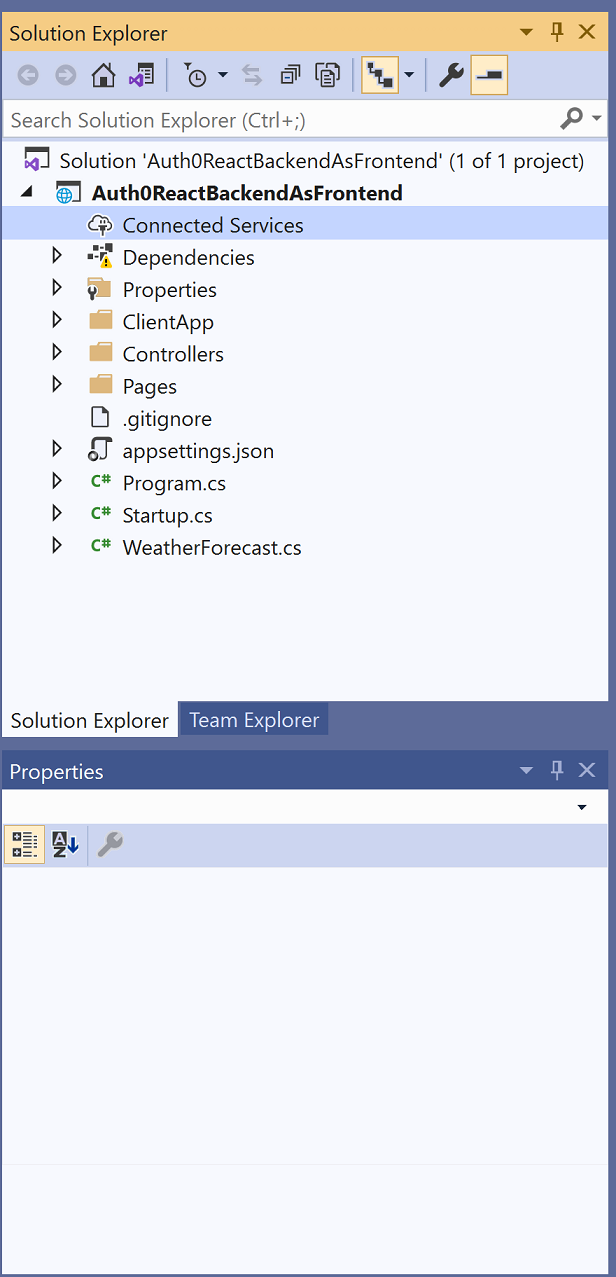616x1277 pixels.
Task: Open search options dropdown arrow
Action: pyautogui.click(x=598, y=119)
